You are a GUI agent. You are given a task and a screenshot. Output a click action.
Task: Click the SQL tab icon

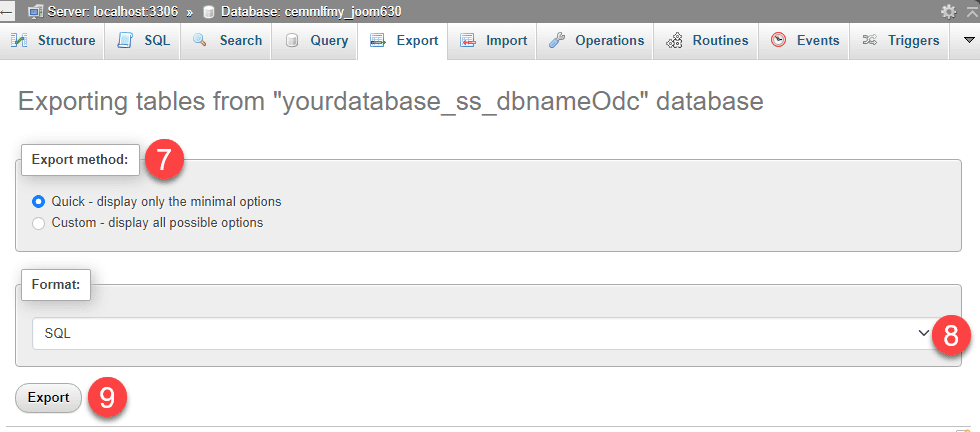pyautogui.click(x=125, y=41)
